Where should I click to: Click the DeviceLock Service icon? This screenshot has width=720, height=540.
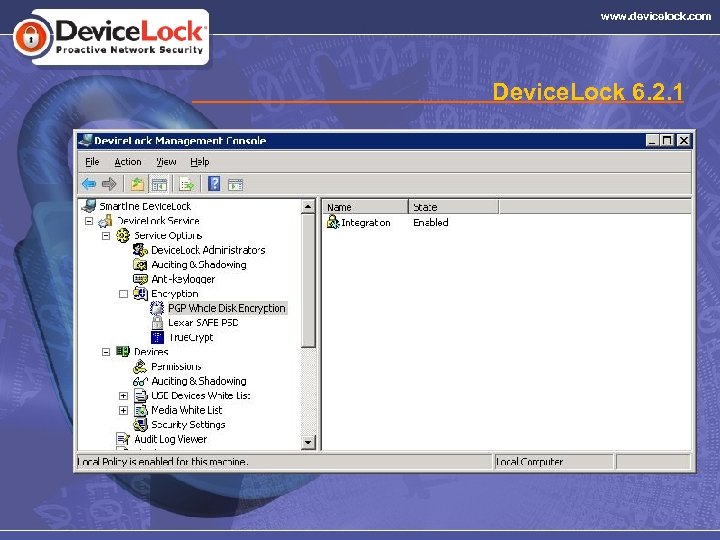(x=105, y=221)
